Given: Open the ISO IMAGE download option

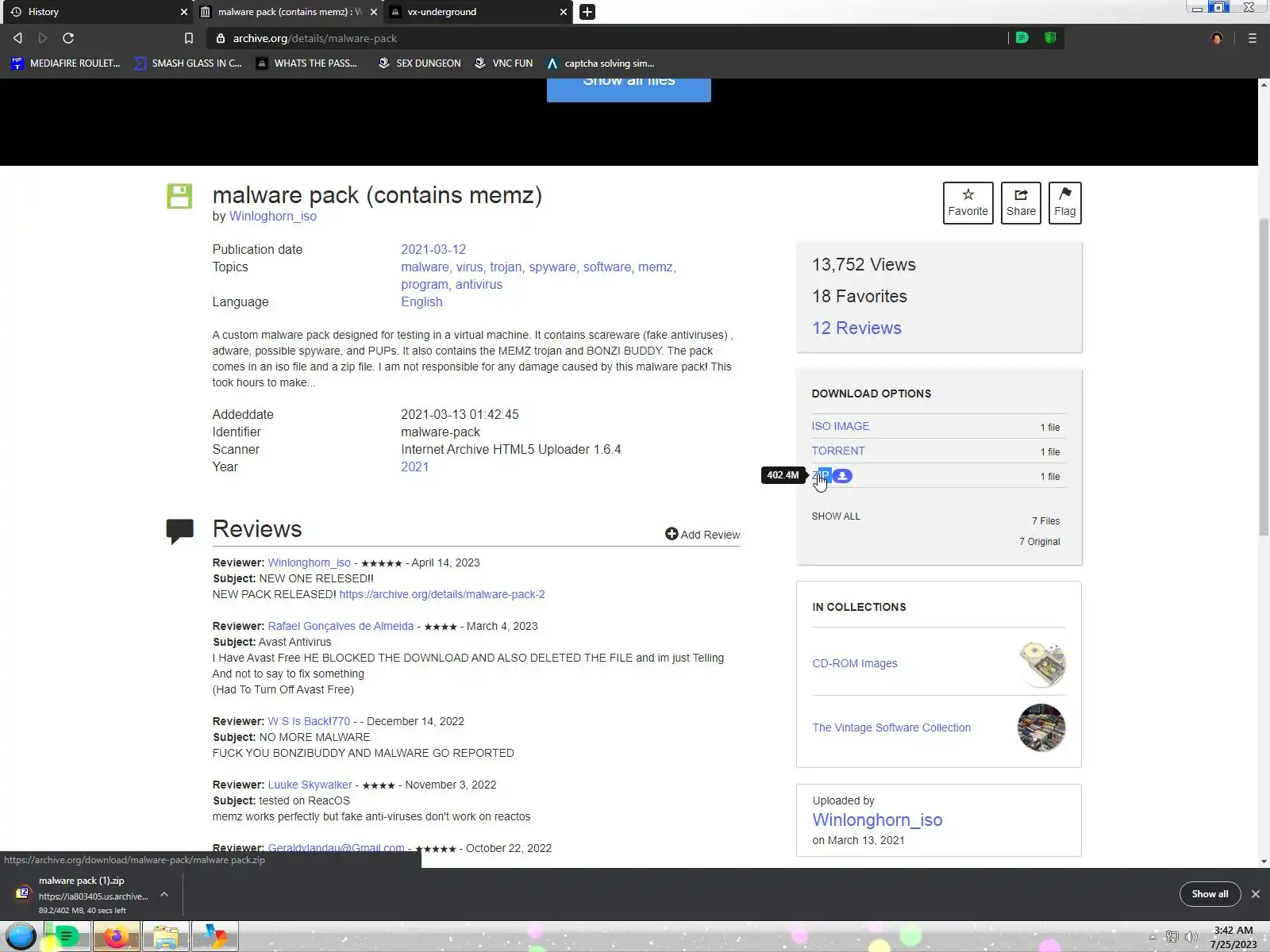Looking at the screenshot, I should (x=840, y=426).
